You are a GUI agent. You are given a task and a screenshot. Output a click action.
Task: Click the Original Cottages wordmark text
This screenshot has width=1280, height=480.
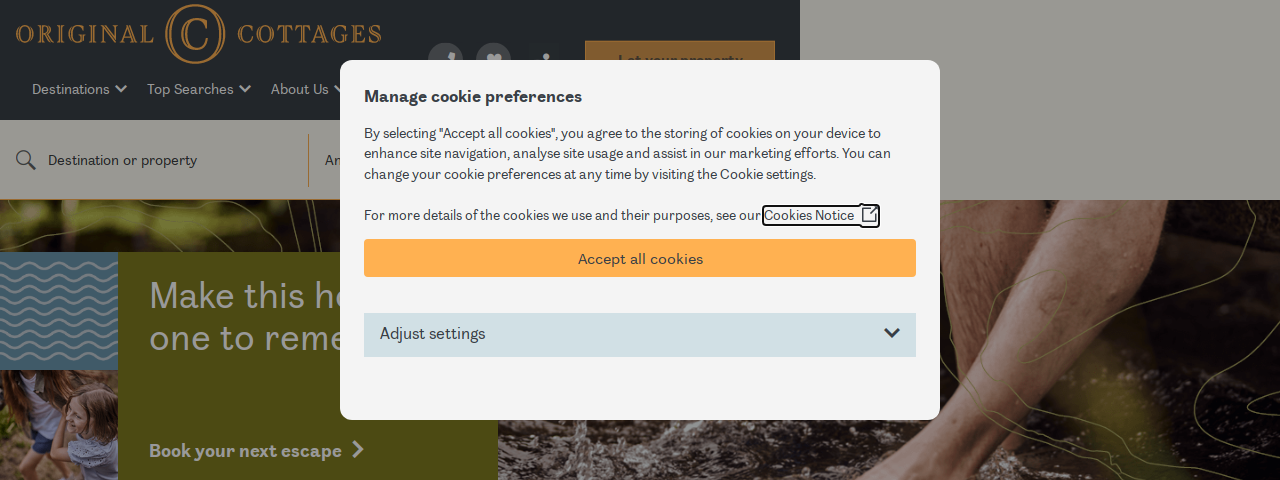[198, 34]
